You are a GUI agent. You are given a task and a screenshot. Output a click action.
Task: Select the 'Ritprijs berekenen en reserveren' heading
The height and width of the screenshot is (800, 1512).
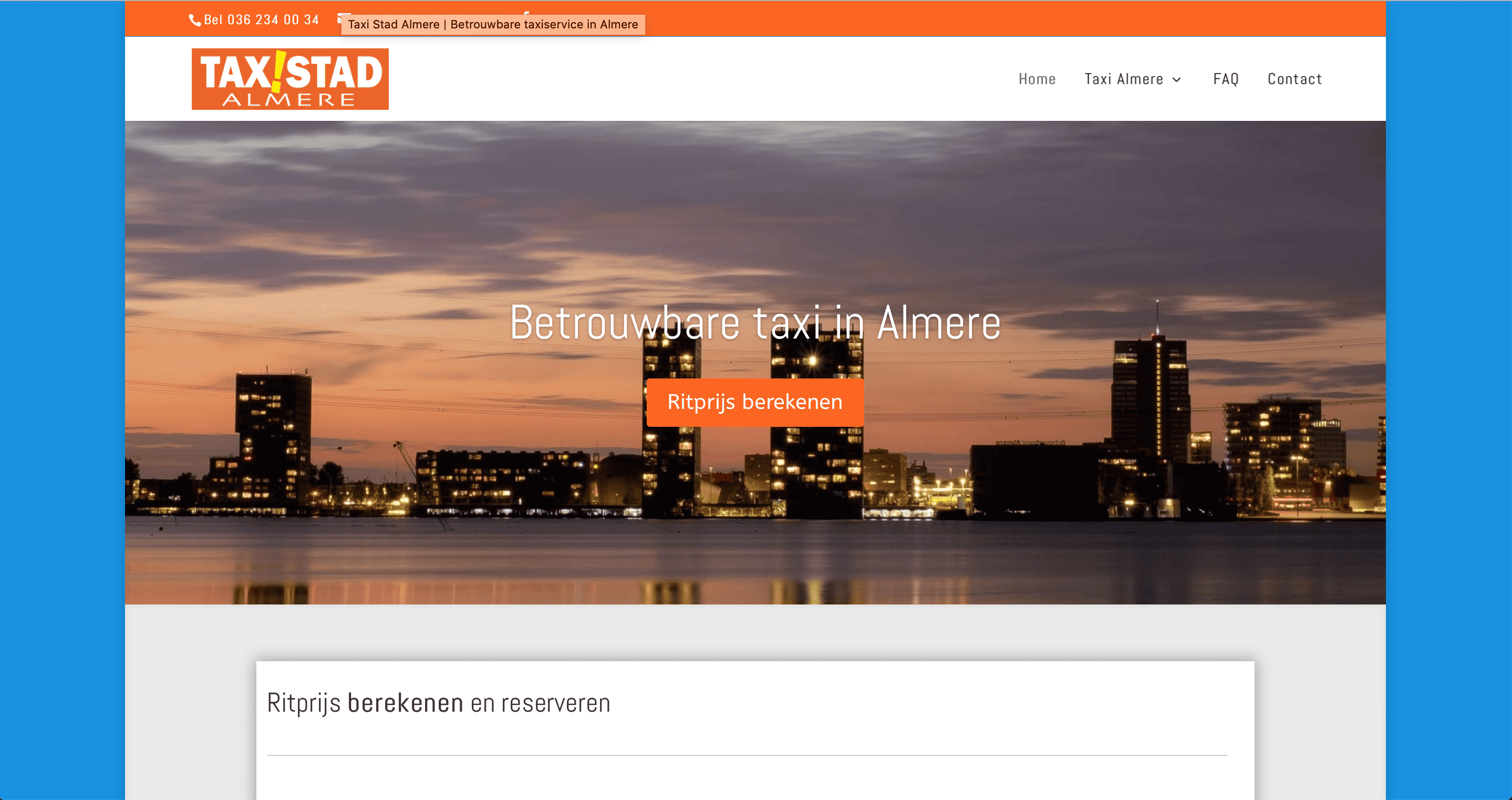coord(439,703)
